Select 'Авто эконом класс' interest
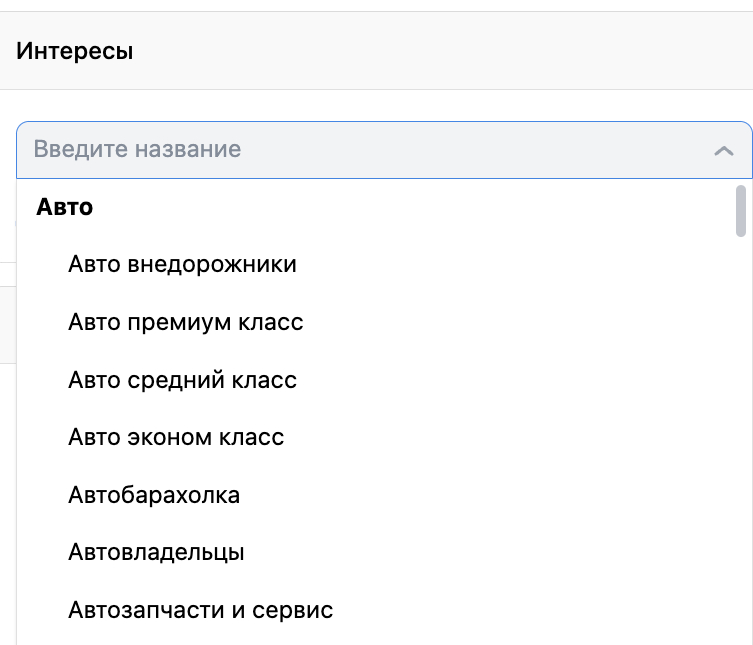 176,437
